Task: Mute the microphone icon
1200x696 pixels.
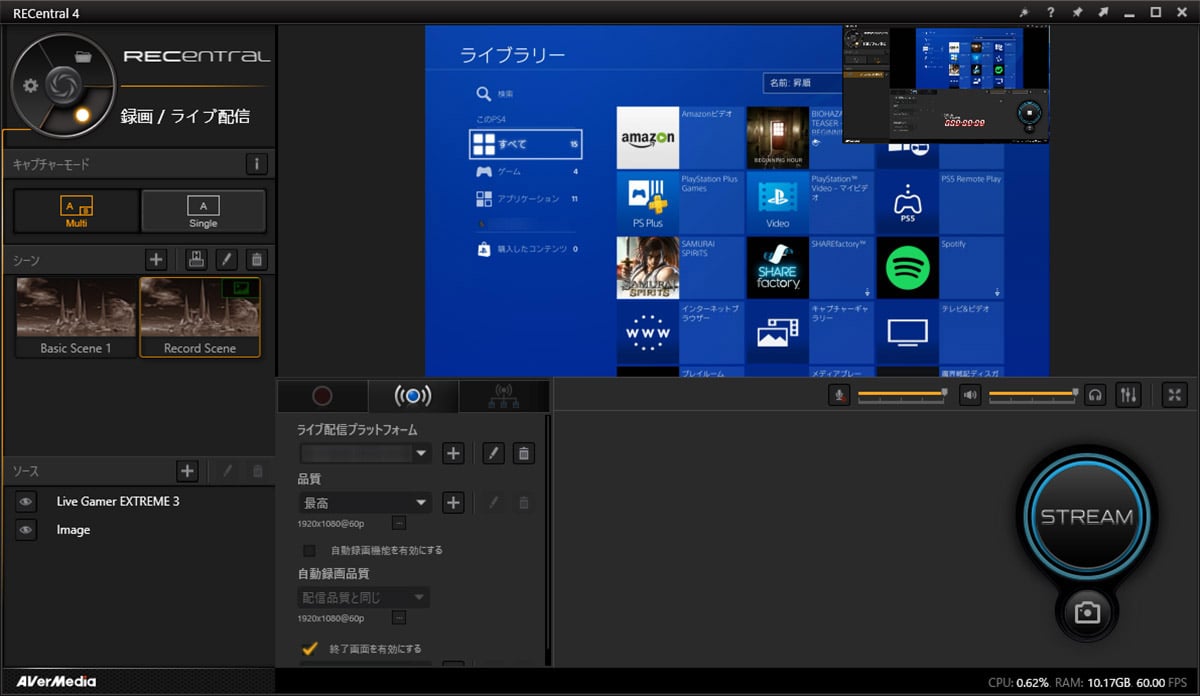Action: point(840,395)
